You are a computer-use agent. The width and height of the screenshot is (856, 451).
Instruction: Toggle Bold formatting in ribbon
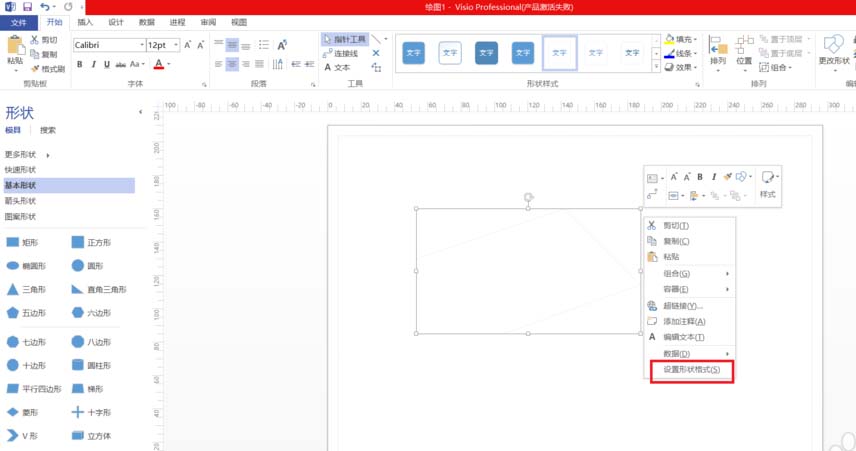pos(80,64)
